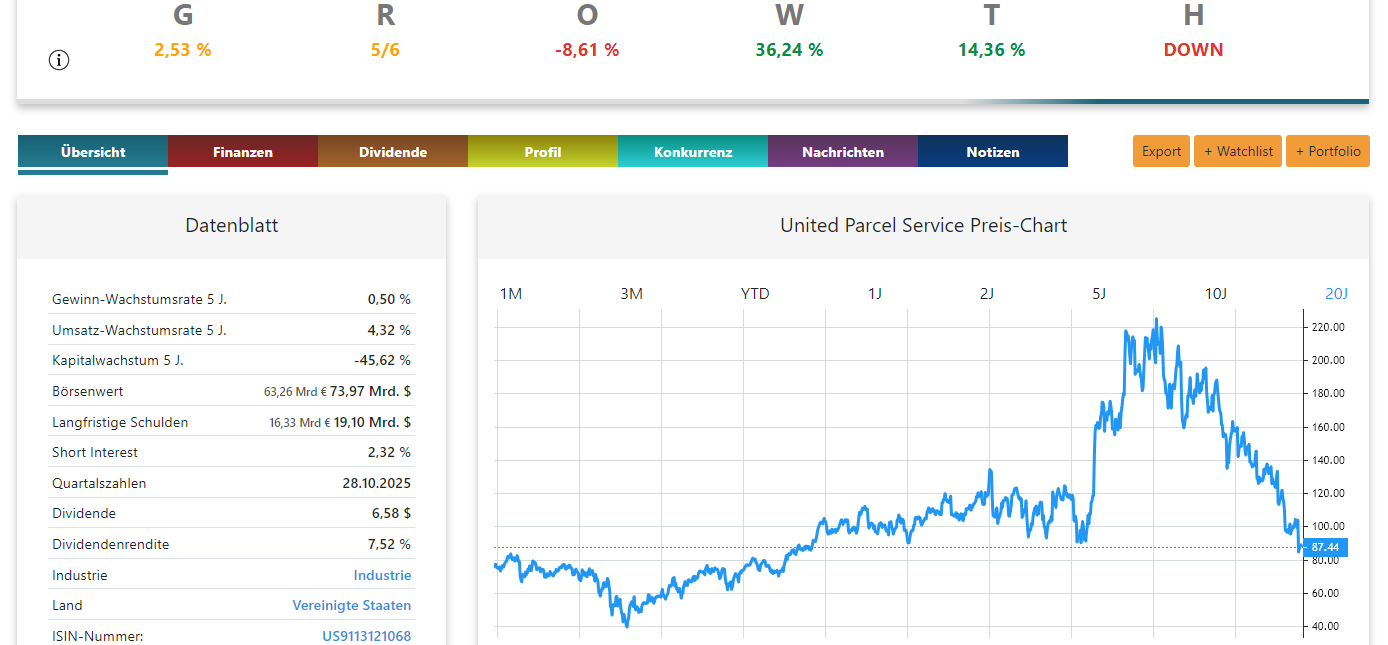The width and height of the screenshot is (1388, 645).
Task: Click the G score 2,53 %
Action: [x=183, y=50]
